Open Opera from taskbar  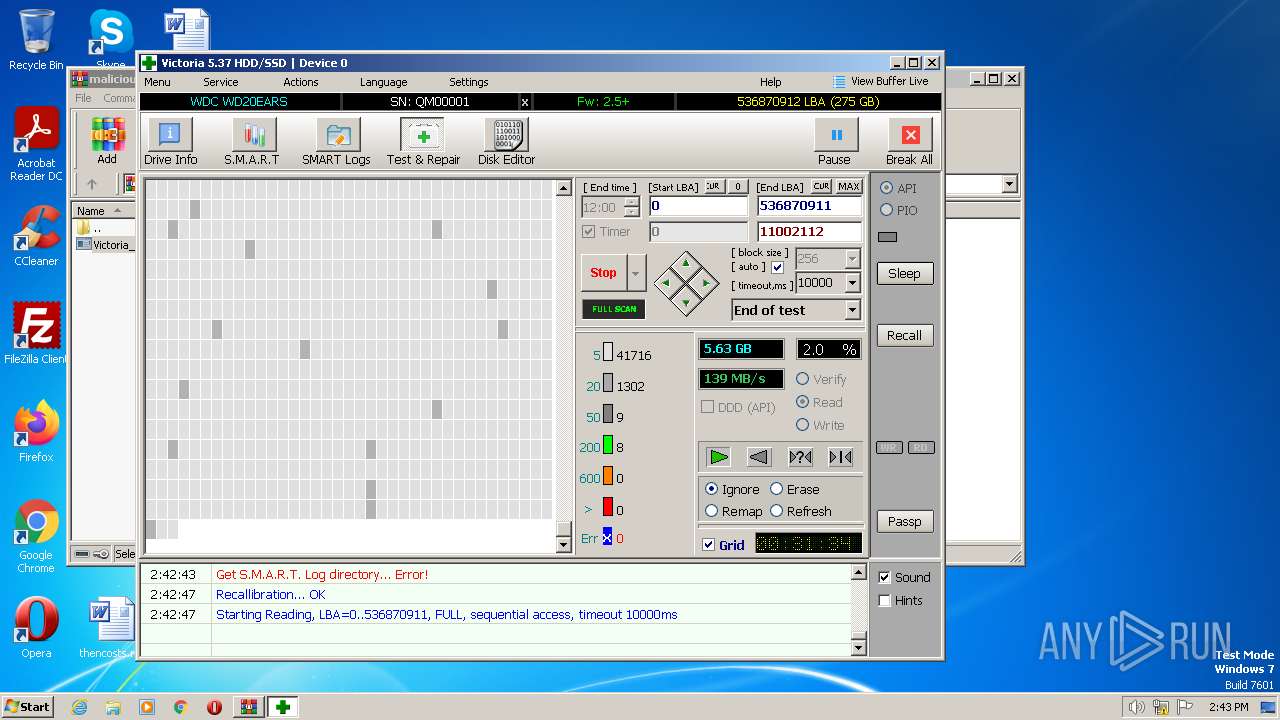(214, 707)
